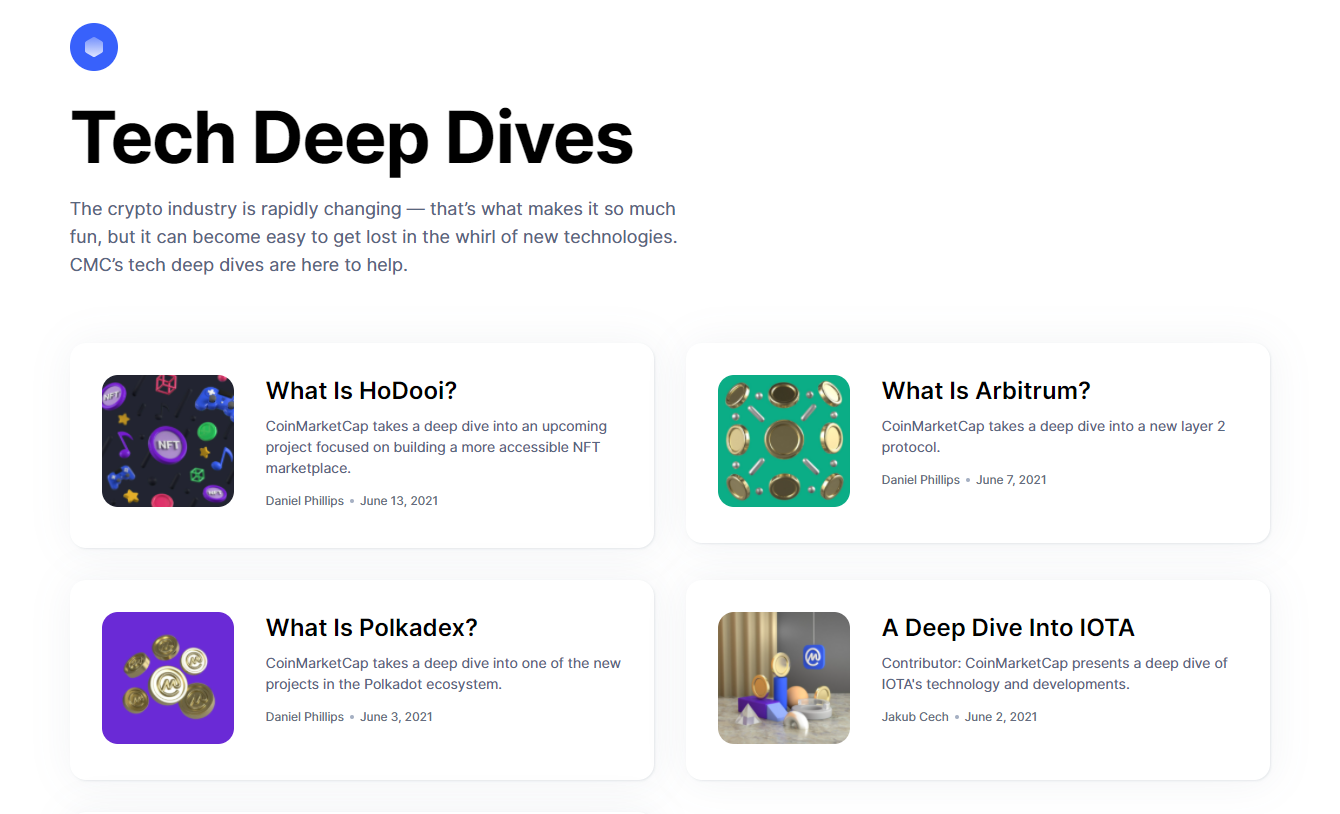The height and width of the screenshot is (814, 1340).
Task: Open the Polkadex purple coins thumbnail
Action: [x=168, y=678]
